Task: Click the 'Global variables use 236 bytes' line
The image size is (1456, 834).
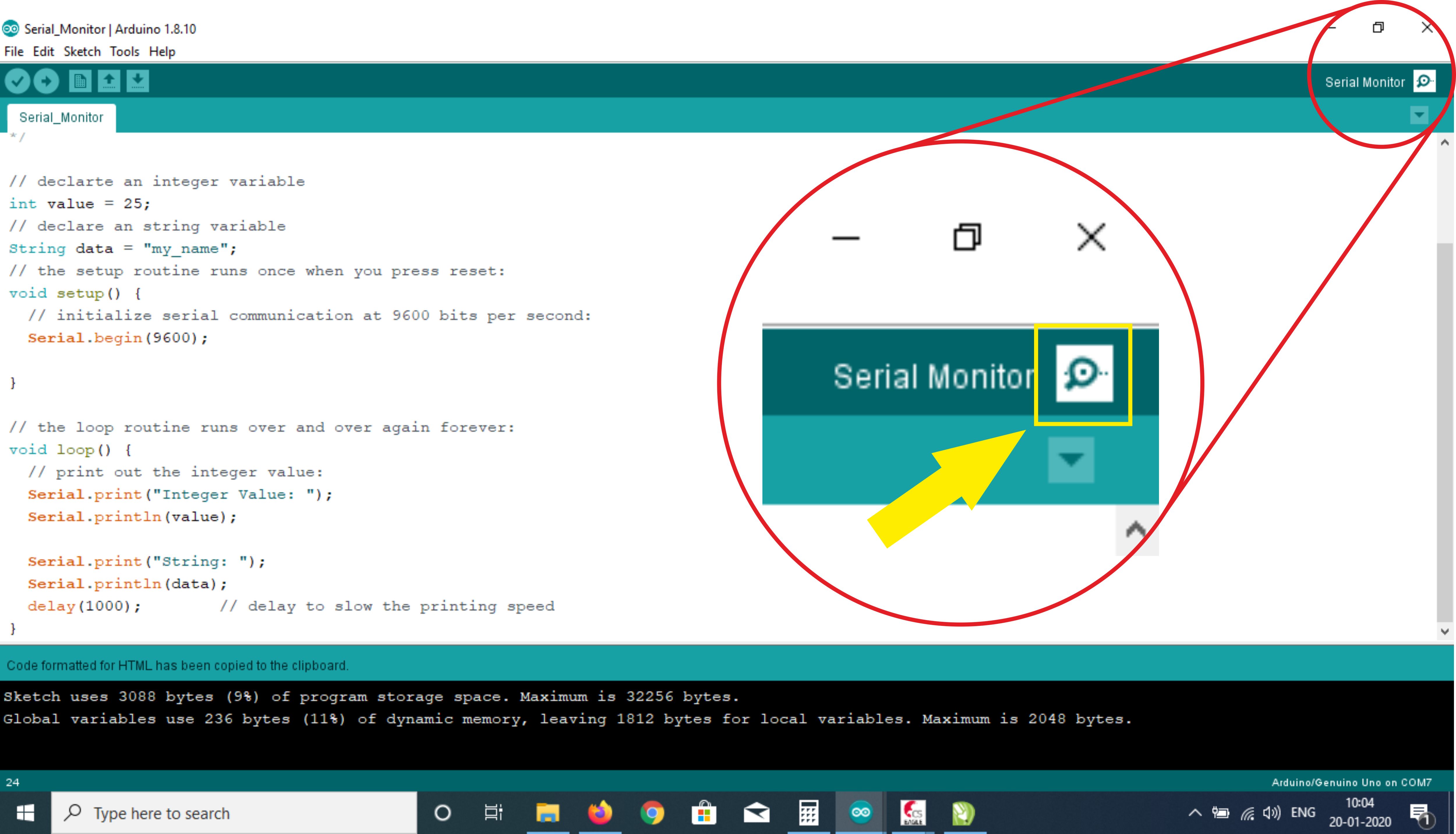Action: tap(568, 719)
